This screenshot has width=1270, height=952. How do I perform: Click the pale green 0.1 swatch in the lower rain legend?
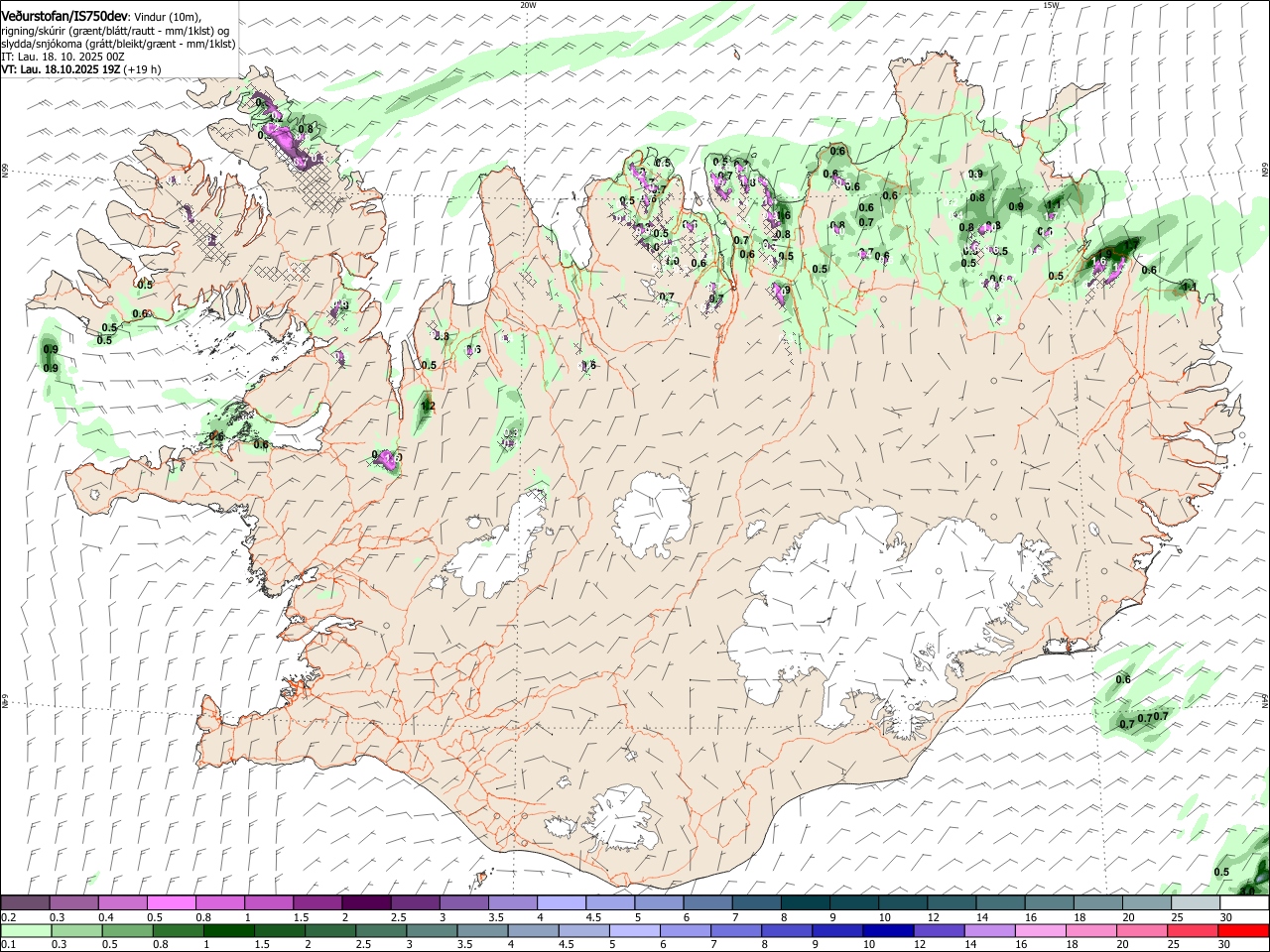pos(26,930)
